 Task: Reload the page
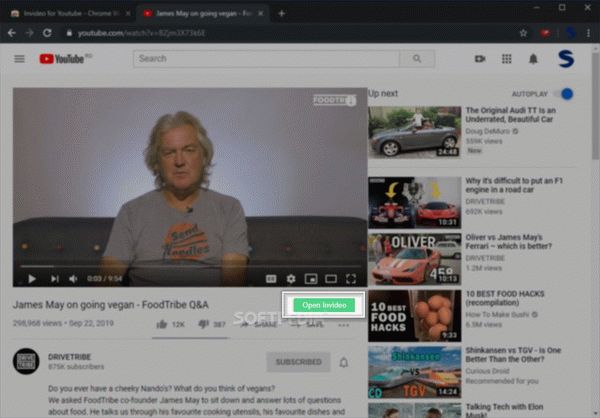click(x=47, y=33)
